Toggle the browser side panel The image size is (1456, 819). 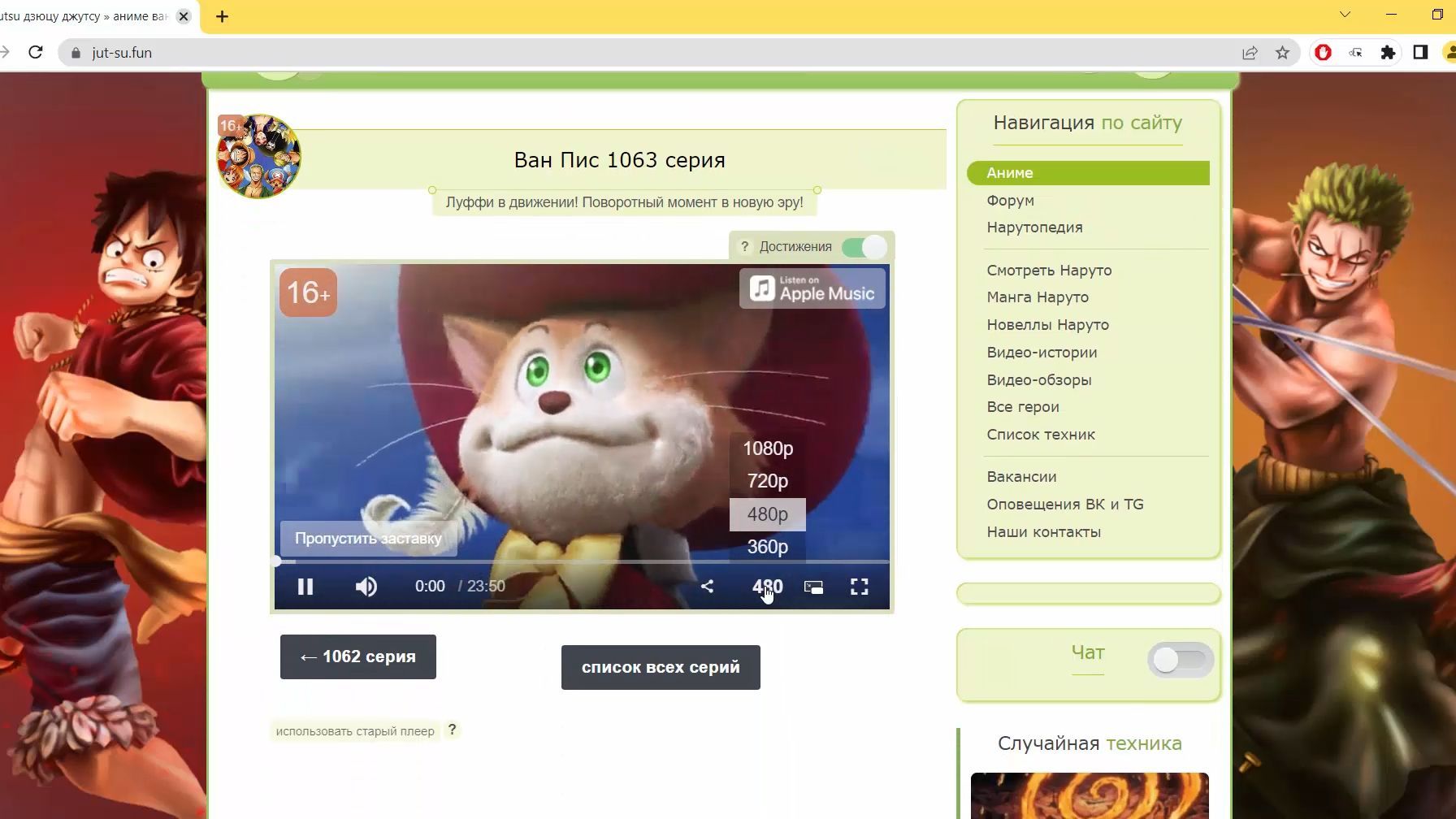pos(1420,53)
